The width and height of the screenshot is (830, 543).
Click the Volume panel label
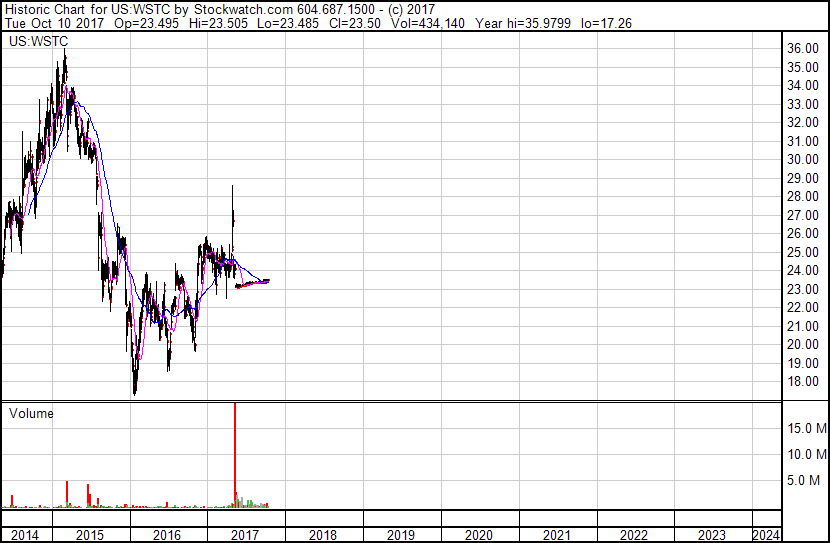click(x=31, y=413)
